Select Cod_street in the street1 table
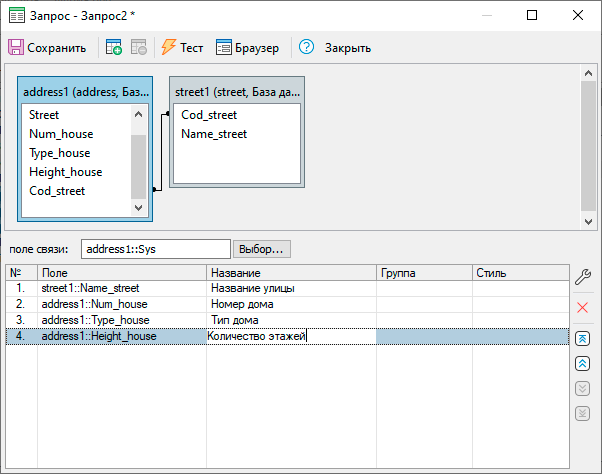This screenshot has width=602, height=474. (209, 115)
